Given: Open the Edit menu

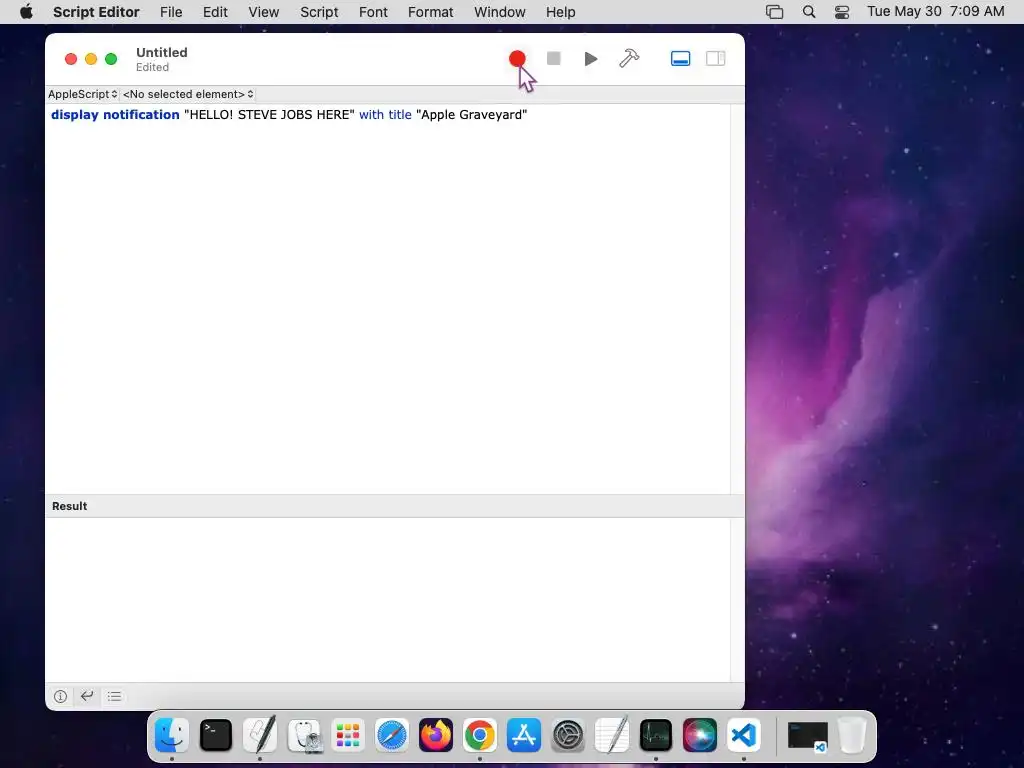Looking at the screenshot, I should click(215, 12).
